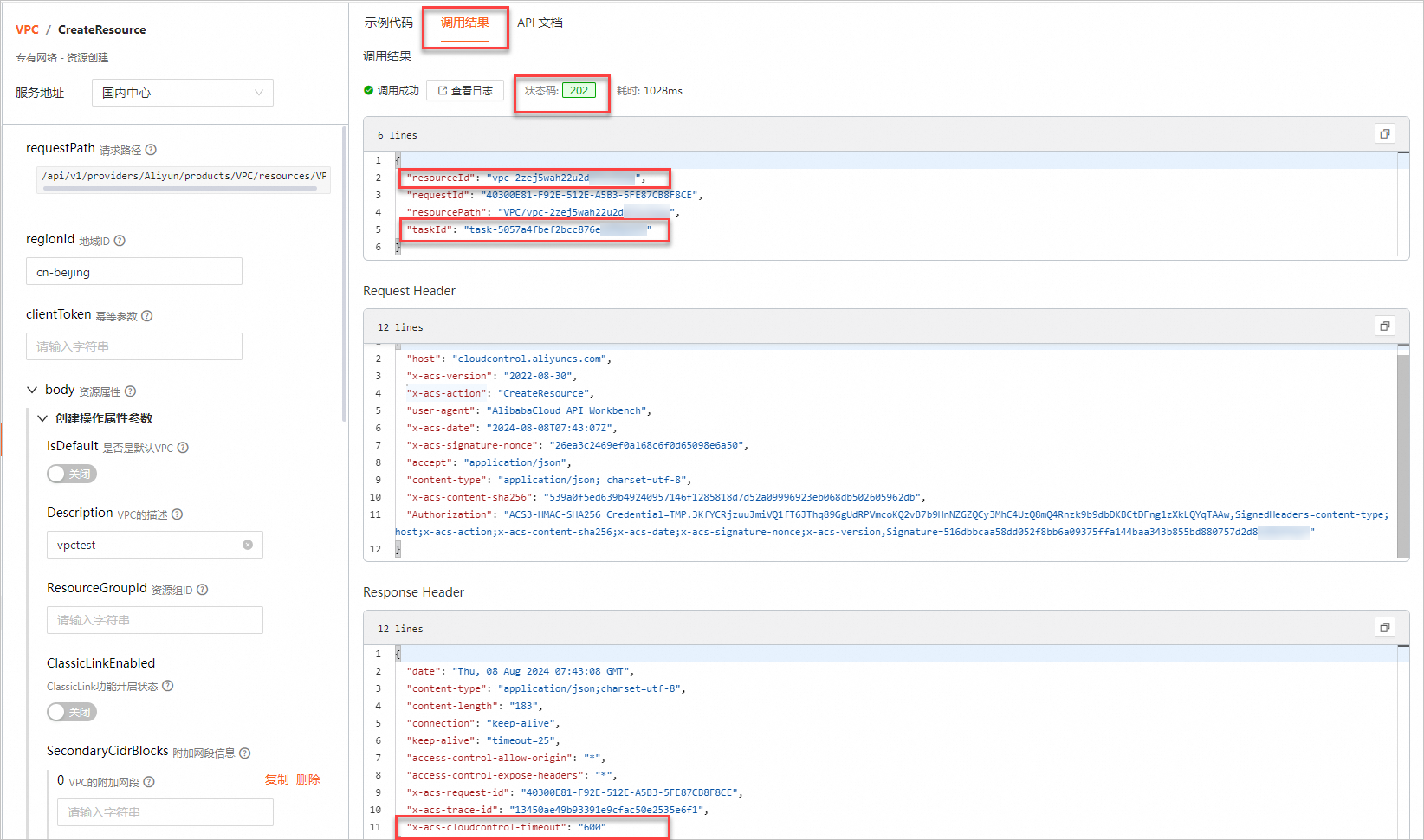Click the 耗时: 1028ms text

[x=650, y=90]
